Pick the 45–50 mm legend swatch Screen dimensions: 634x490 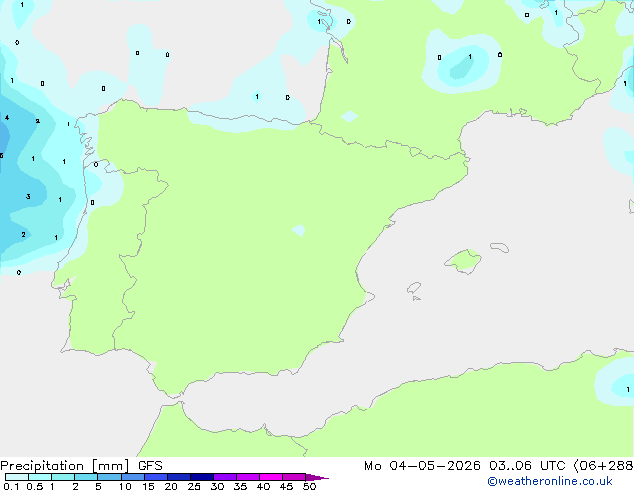[x=294, y=477]
